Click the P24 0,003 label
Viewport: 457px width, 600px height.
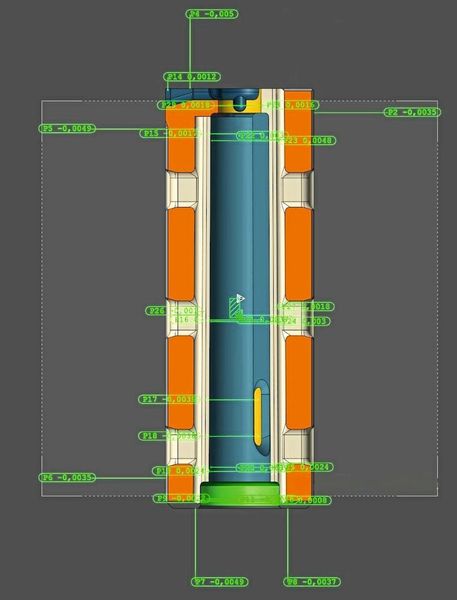[306, 321]
